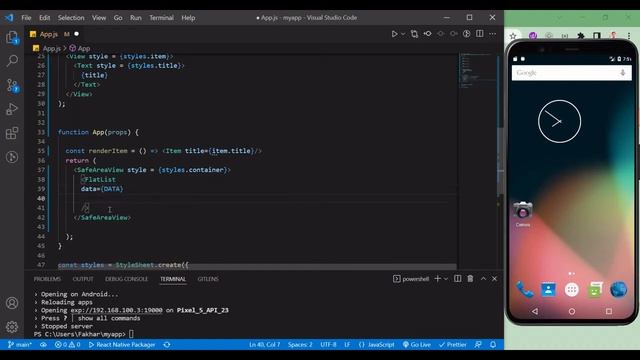Click the editor horizontal scrollbar

point(257,267)
